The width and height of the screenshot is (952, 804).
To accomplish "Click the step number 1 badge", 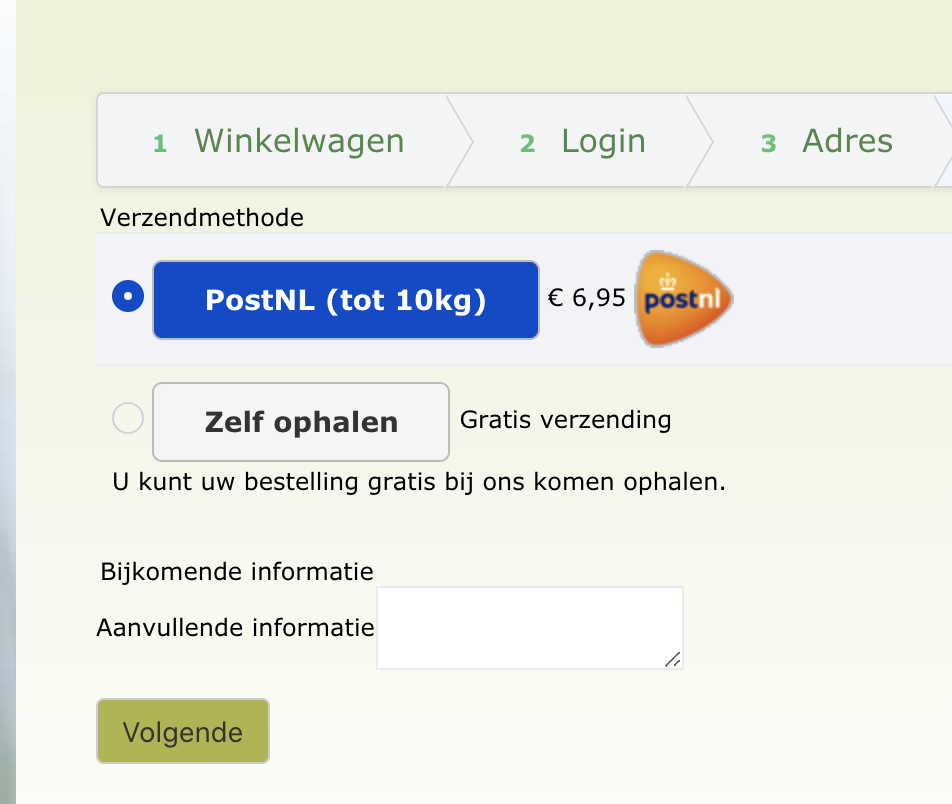I will click(x=160, y=144).
